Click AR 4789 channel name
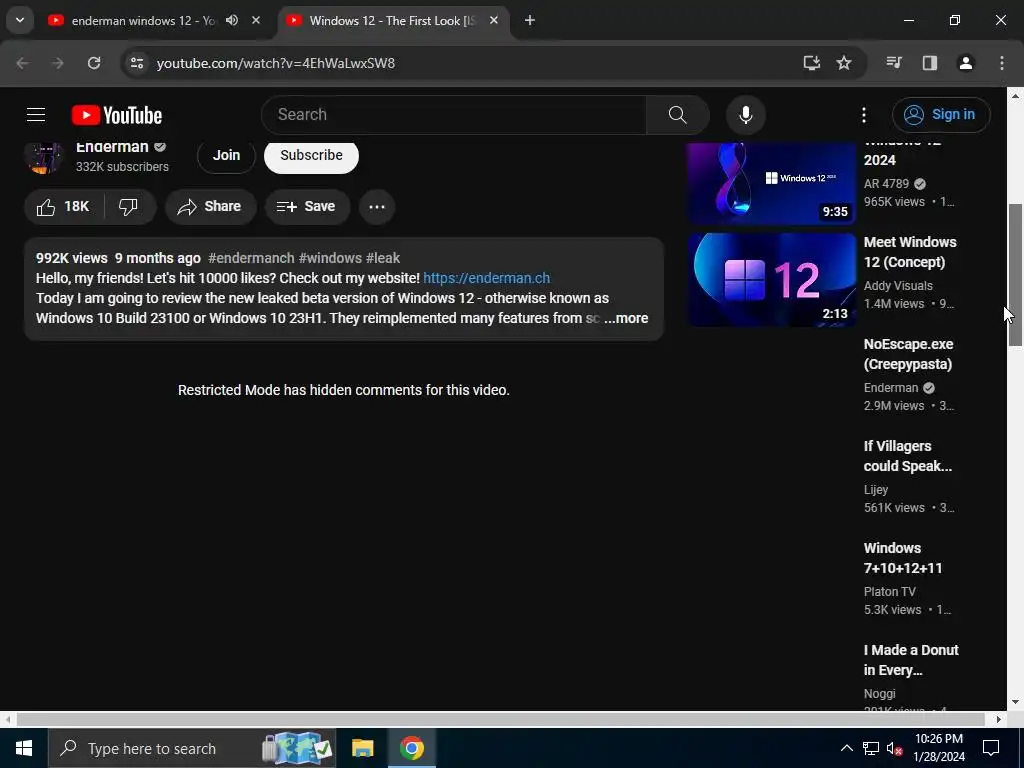1024x768 pixels. click(x=886, y=184)
